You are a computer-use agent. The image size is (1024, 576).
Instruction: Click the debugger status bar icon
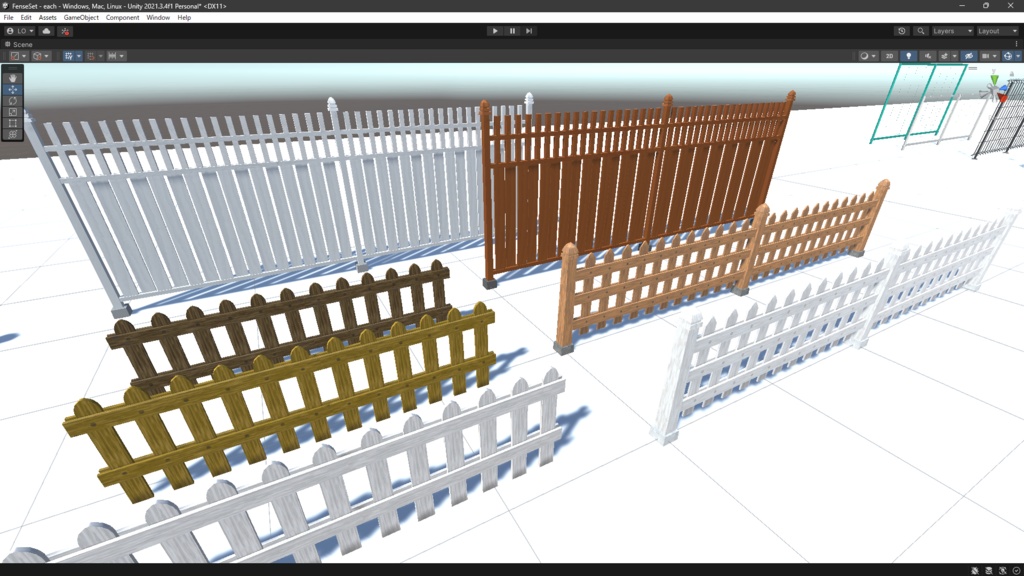point(975,570)
